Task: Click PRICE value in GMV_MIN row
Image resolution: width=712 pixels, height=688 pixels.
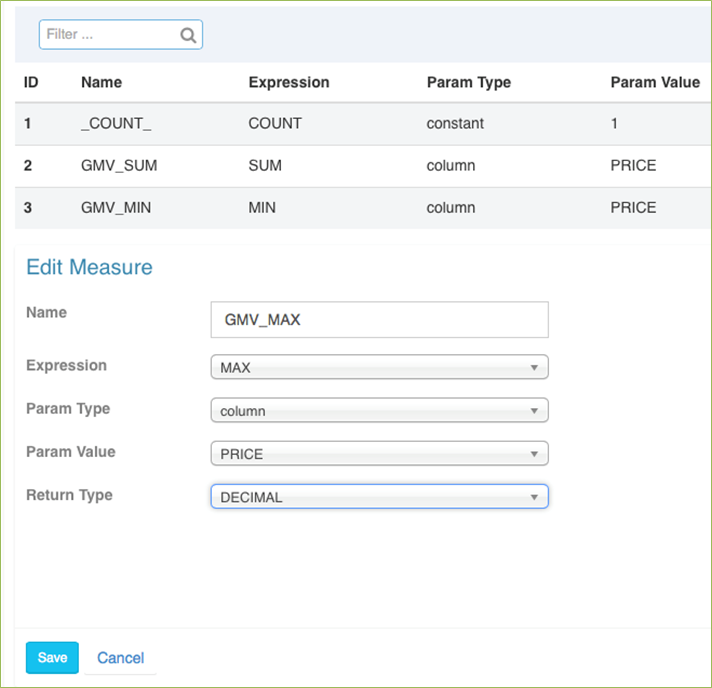Action: click(x=633, y=208)
